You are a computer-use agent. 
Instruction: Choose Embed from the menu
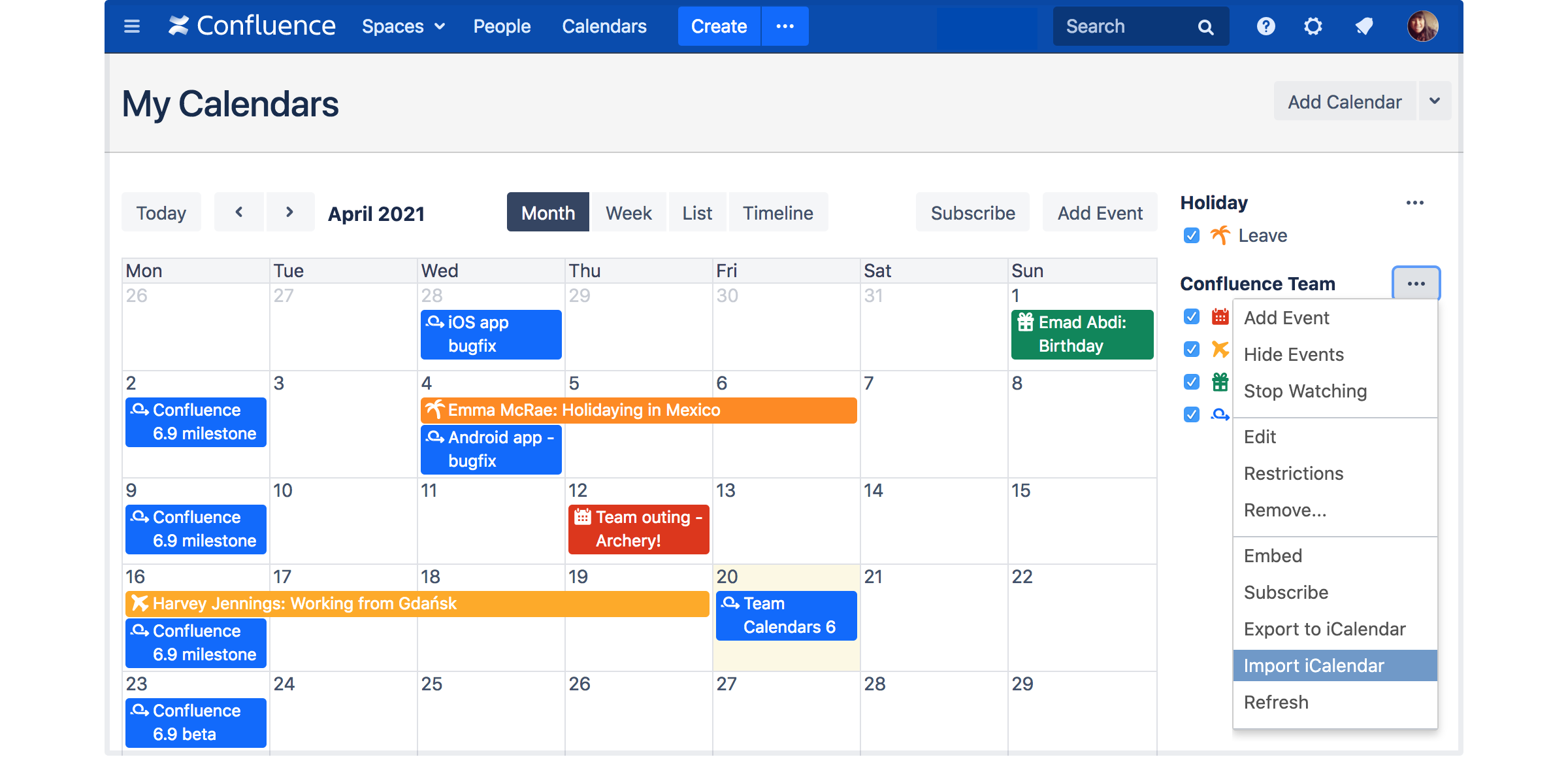(x=1335, y=556)
